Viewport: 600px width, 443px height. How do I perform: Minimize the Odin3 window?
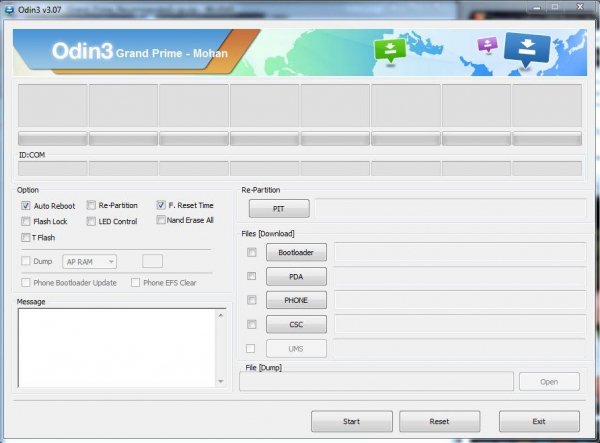point(537,8)
